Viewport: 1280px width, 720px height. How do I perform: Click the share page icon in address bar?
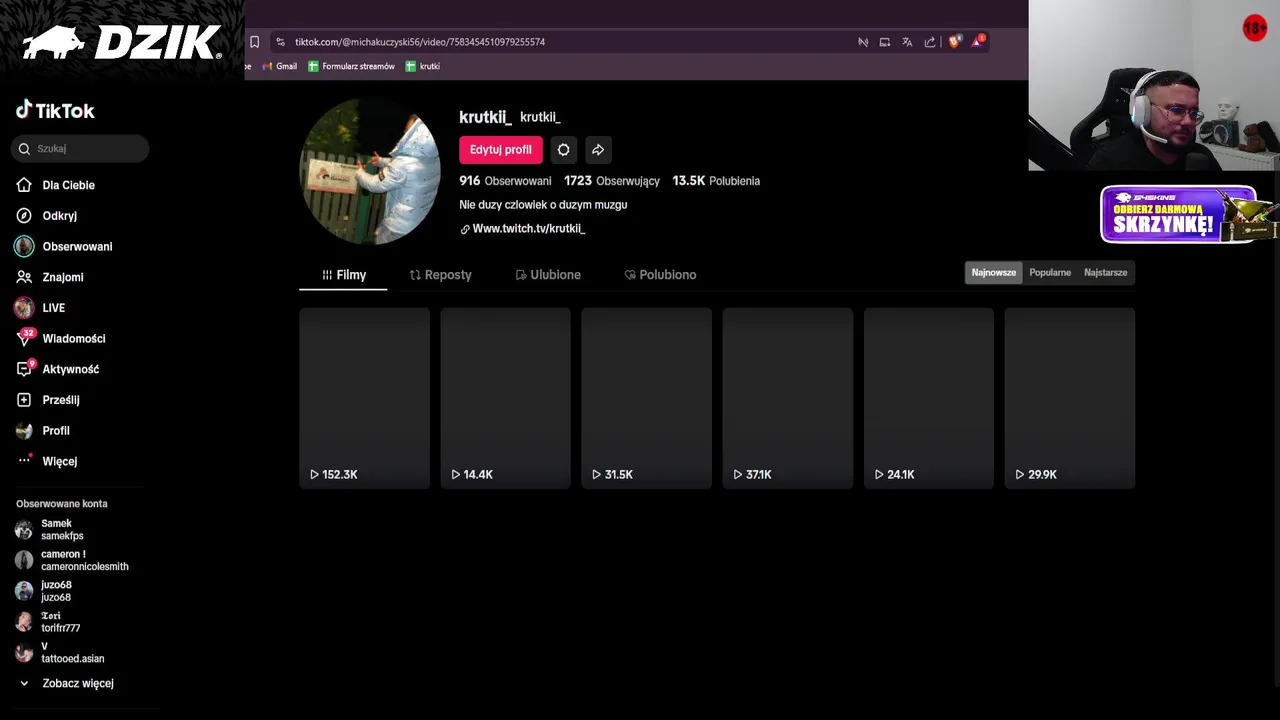(x=930, y=42)
